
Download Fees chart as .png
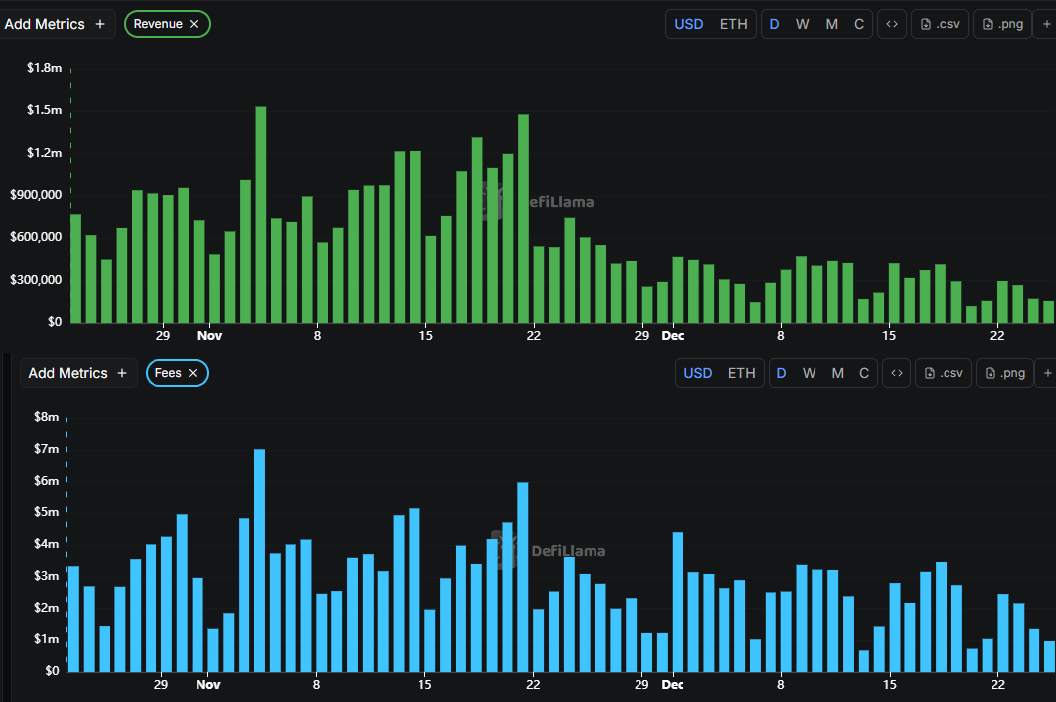[x=1005, y=373]
